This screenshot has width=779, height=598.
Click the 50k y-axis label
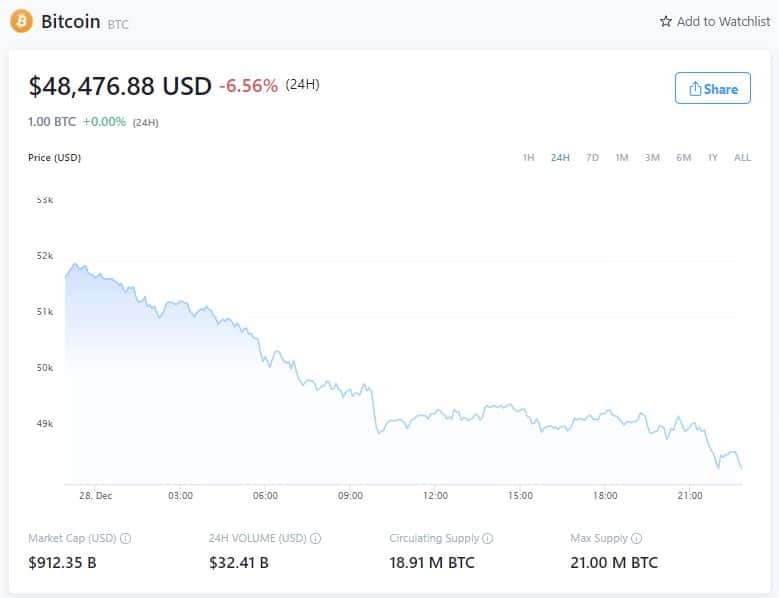tap(45, 368)
